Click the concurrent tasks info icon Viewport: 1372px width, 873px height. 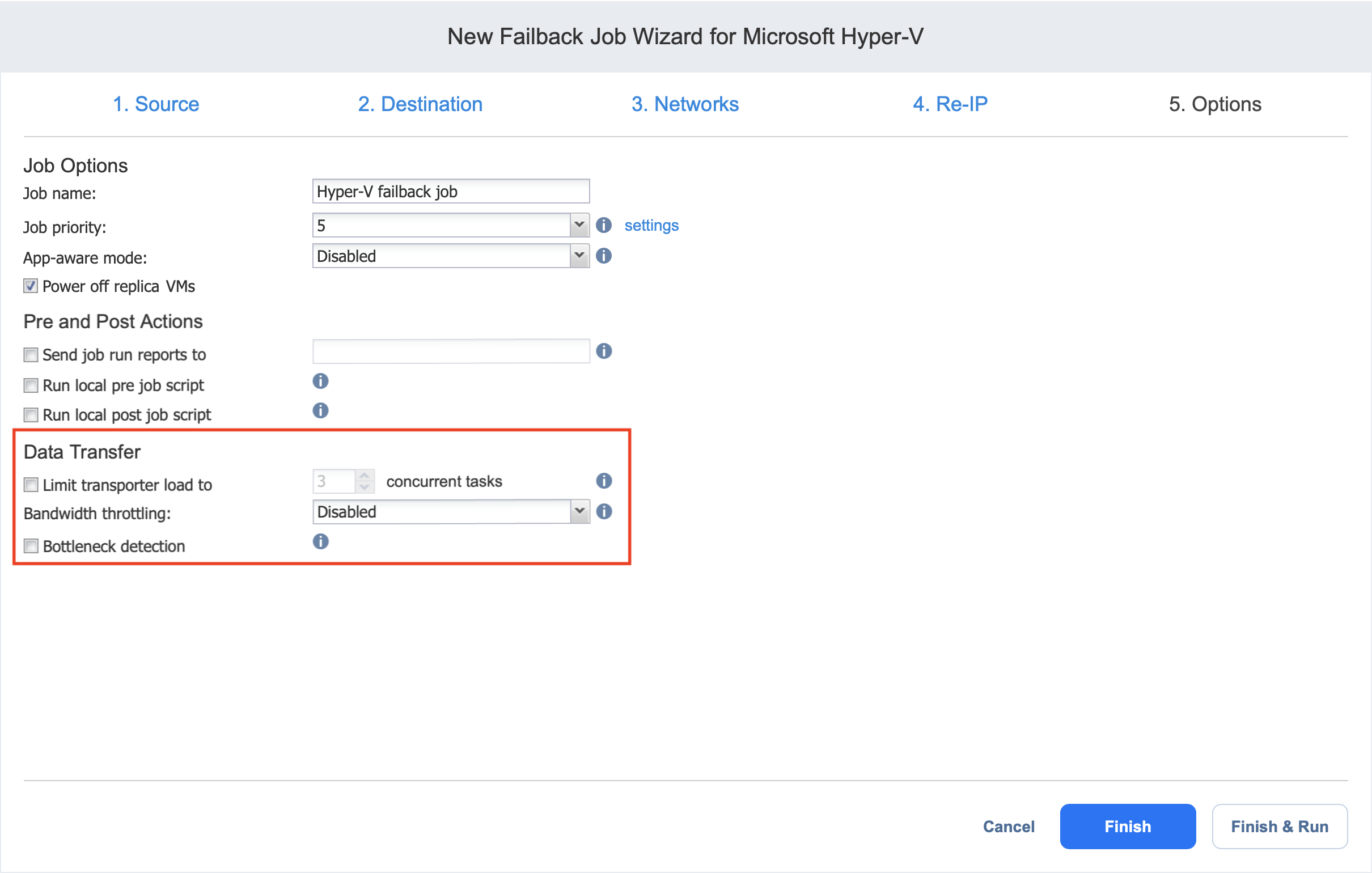point(604,481)
